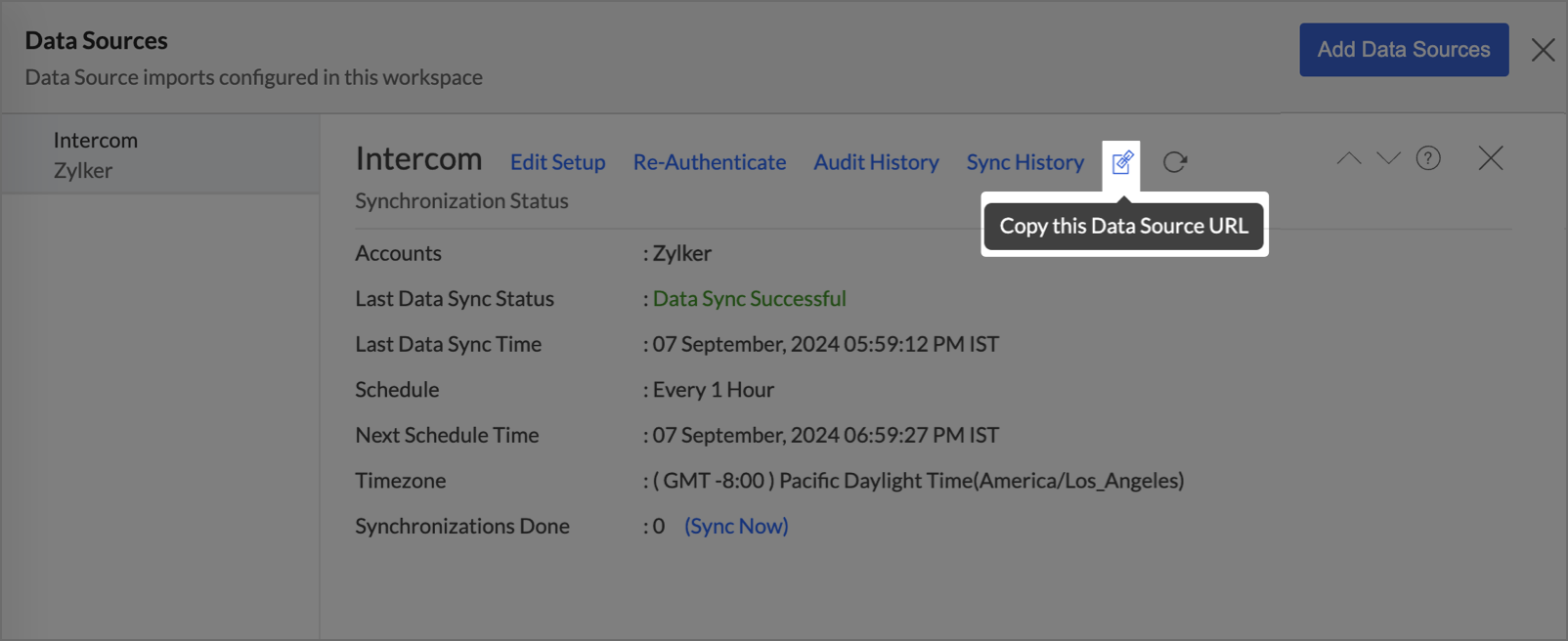Close the Data Sources dialog
The image size is (1568, 641).
1543,50
